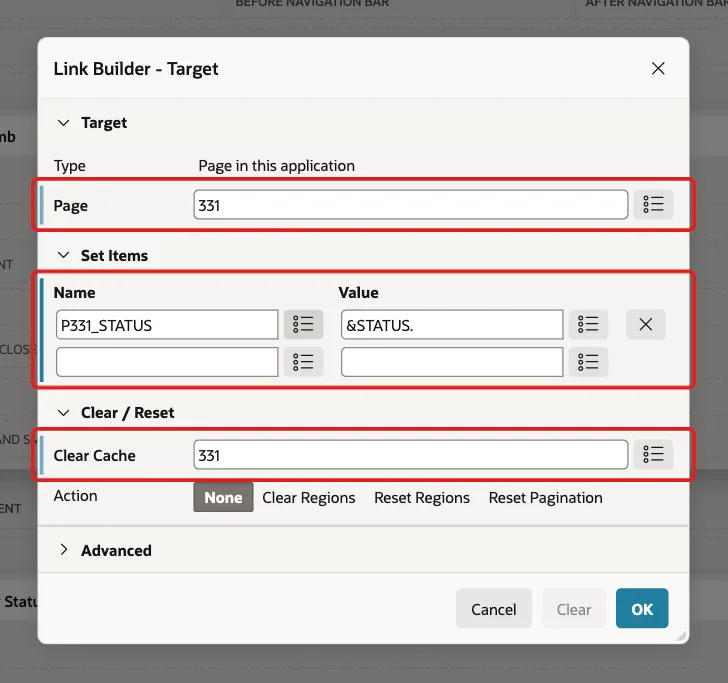Image resolution: width=728 pixels, height=683 pixels.
Task: Collapse the Target section
Action: [64, 123]
